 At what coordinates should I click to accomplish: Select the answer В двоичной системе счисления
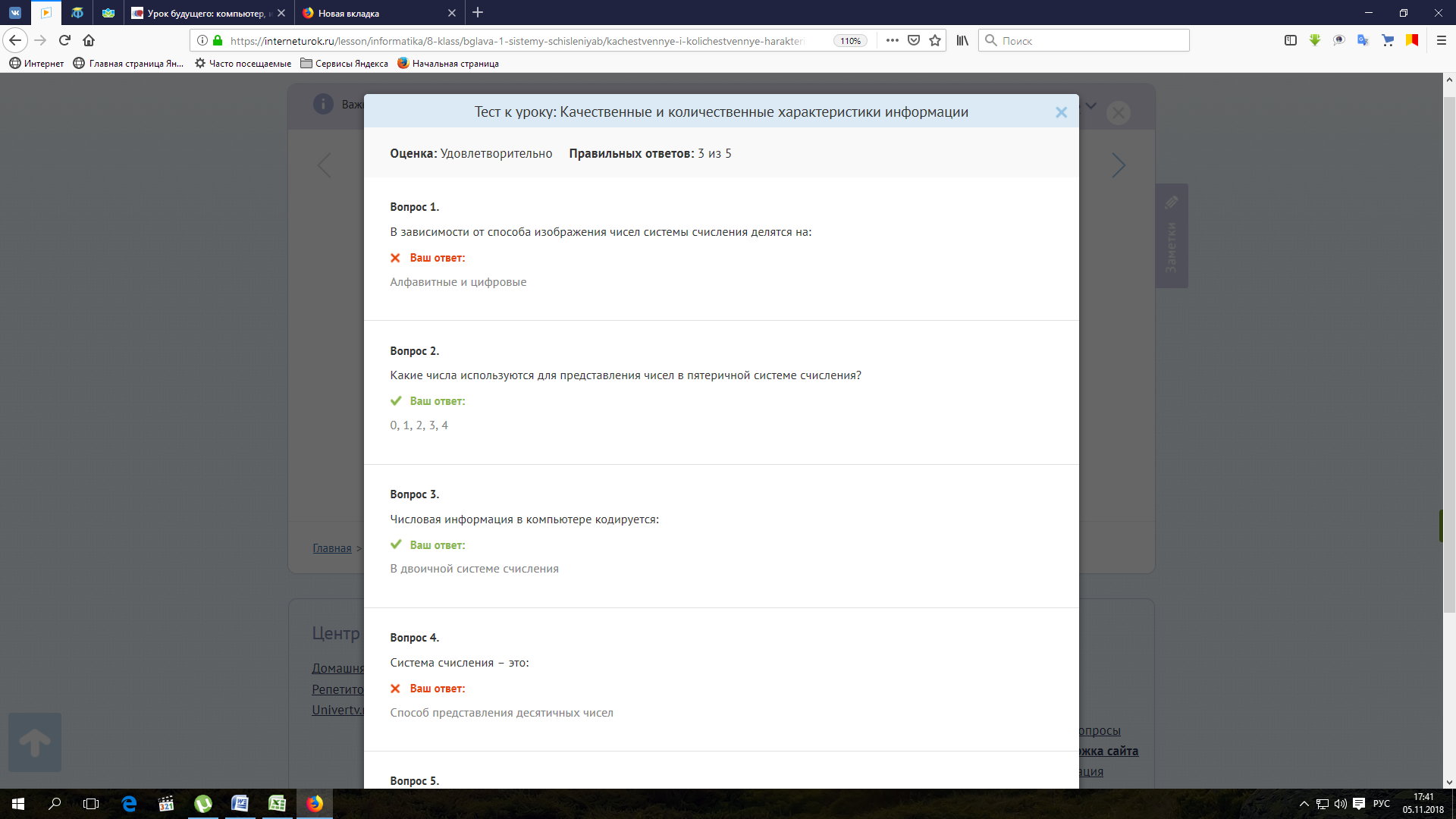474,569
